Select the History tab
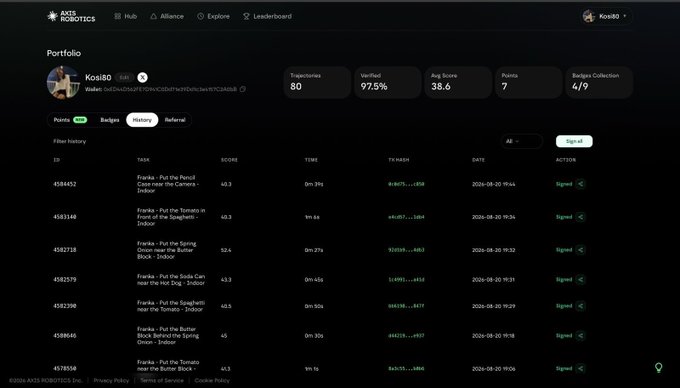 (142, 120)
